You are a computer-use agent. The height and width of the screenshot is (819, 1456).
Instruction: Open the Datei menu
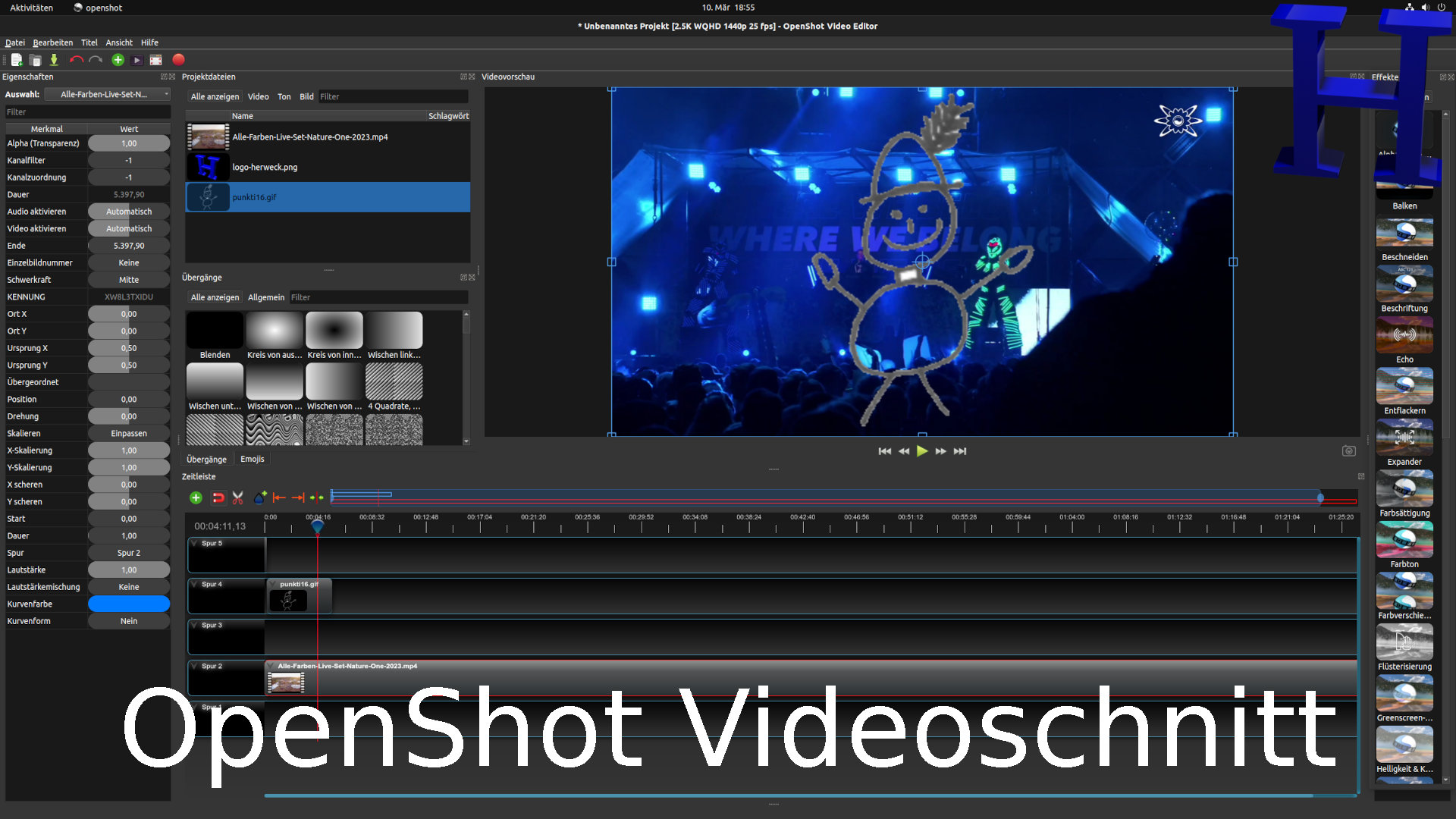pos(15,42)
